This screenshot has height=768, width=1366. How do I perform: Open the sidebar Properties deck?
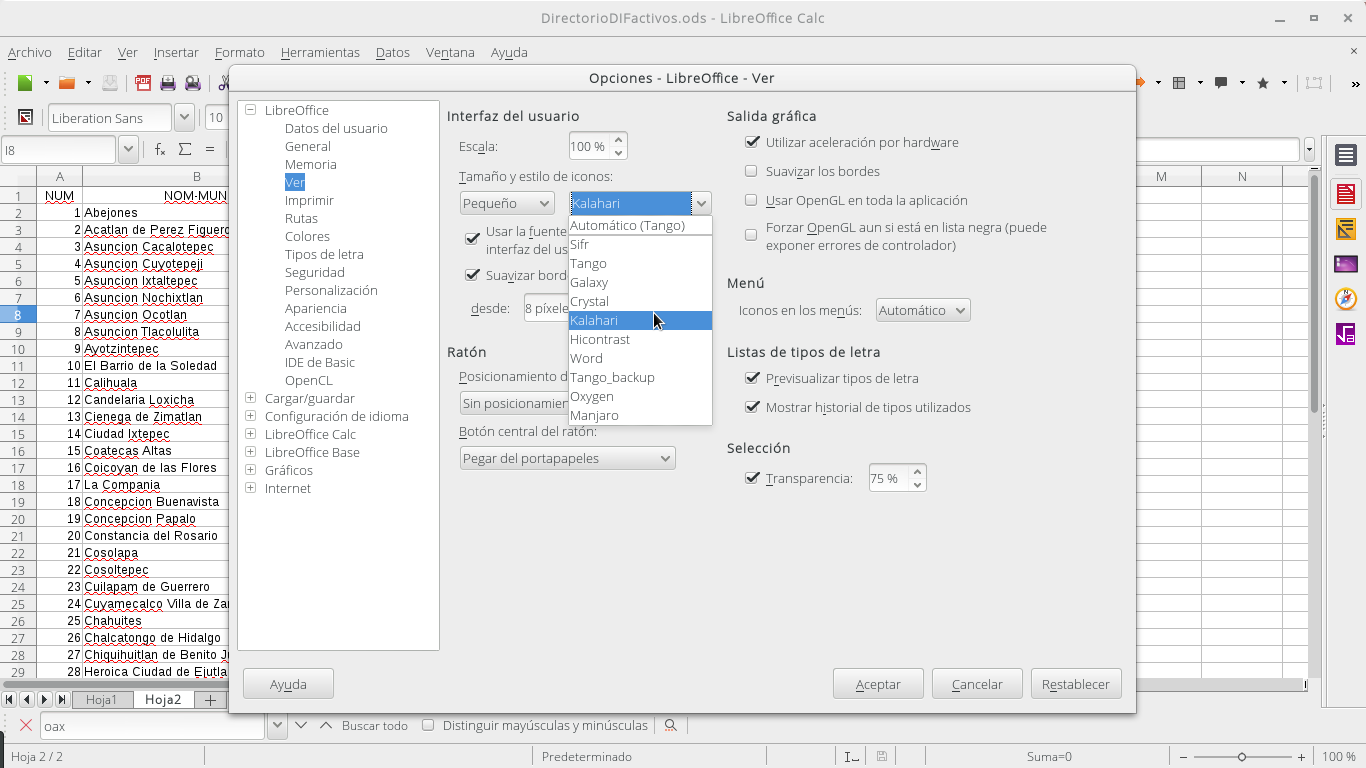[1346, 193]
